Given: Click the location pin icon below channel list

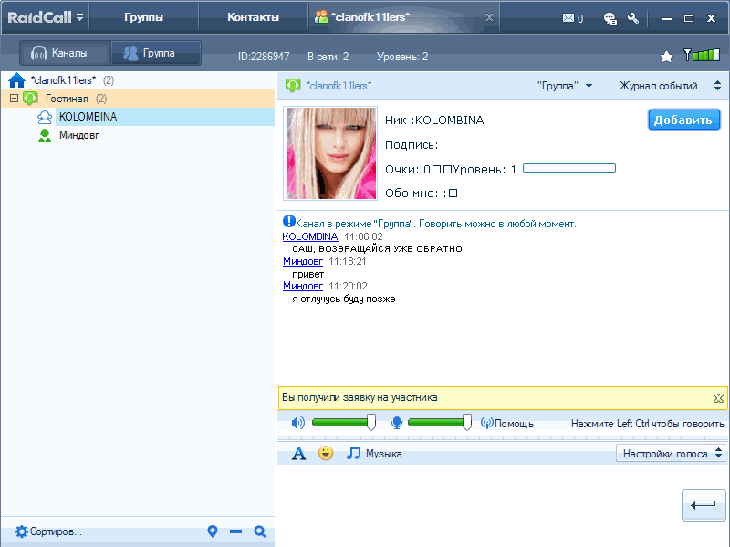Looking at the screenshot, I should pyautogui.click(x=212, y=532).
